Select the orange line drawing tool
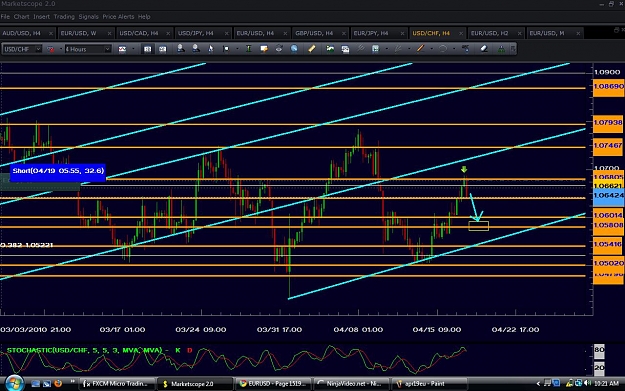The image size is (625, 391). 420,49
